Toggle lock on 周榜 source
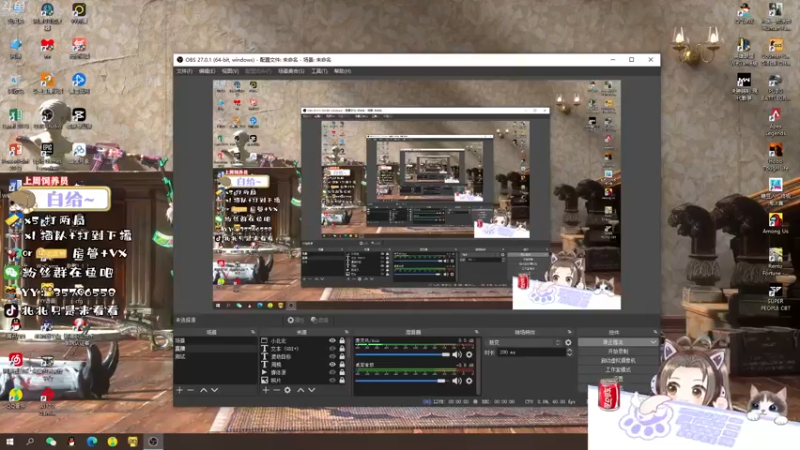800x450 pixels. 342,364
